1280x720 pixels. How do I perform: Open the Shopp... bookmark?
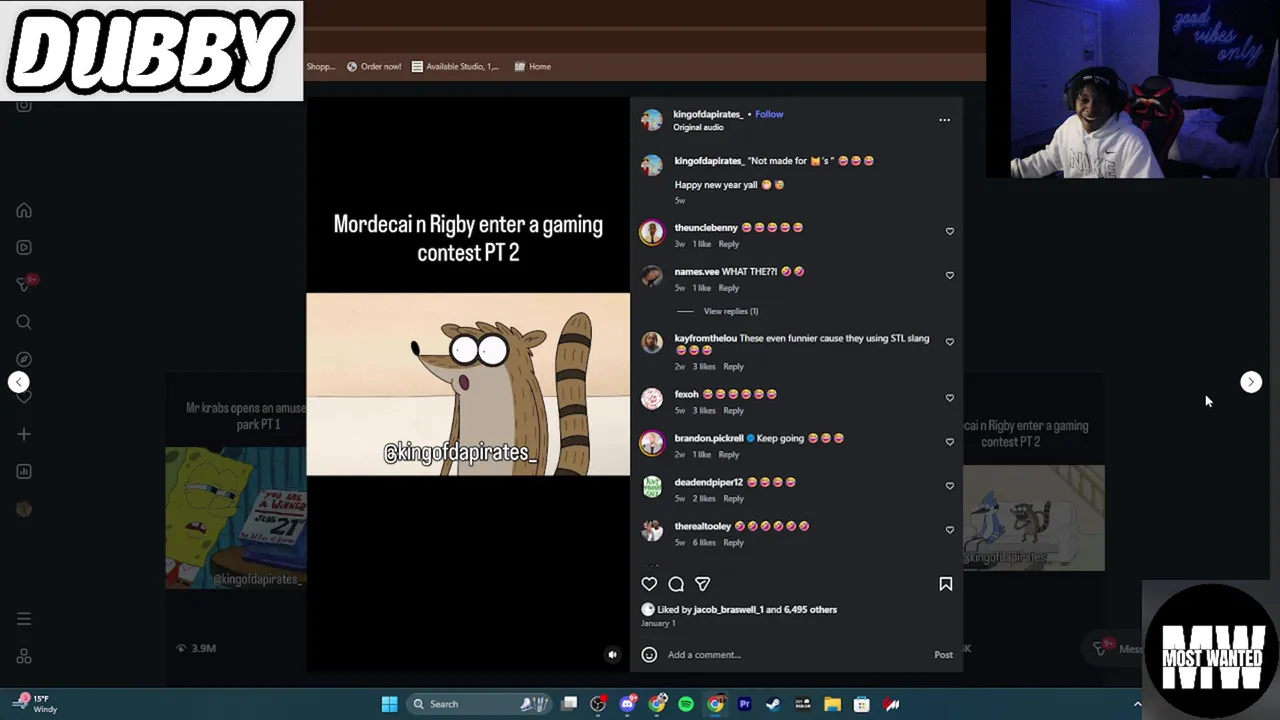[321, 67]
